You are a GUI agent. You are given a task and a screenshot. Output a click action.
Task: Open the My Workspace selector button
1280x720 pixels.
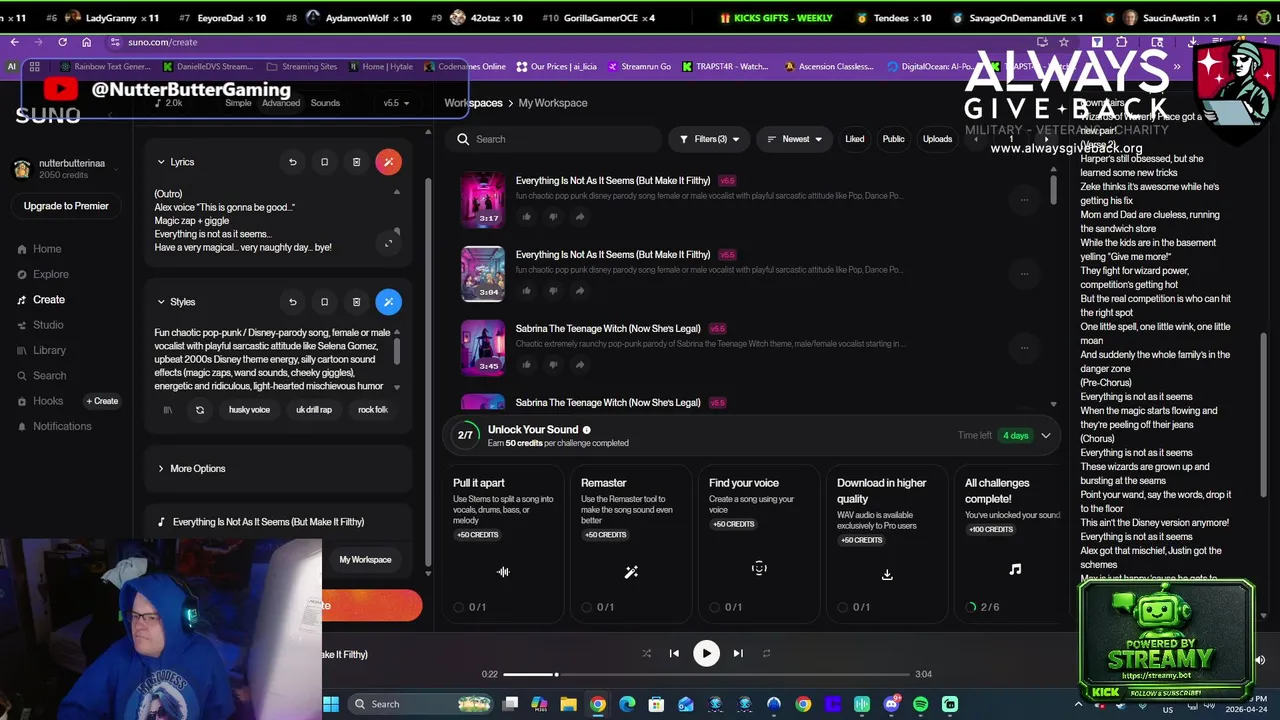point(365,560)
